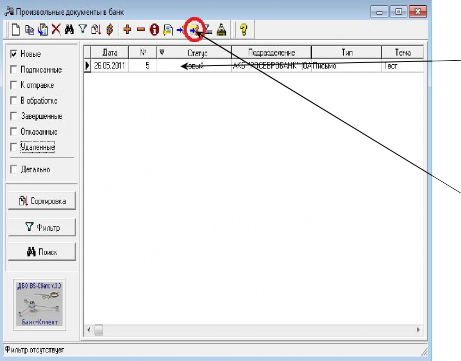461x361 pixels.
Task: Enable the Подписанные checkbox
Action: pos(13,69)
